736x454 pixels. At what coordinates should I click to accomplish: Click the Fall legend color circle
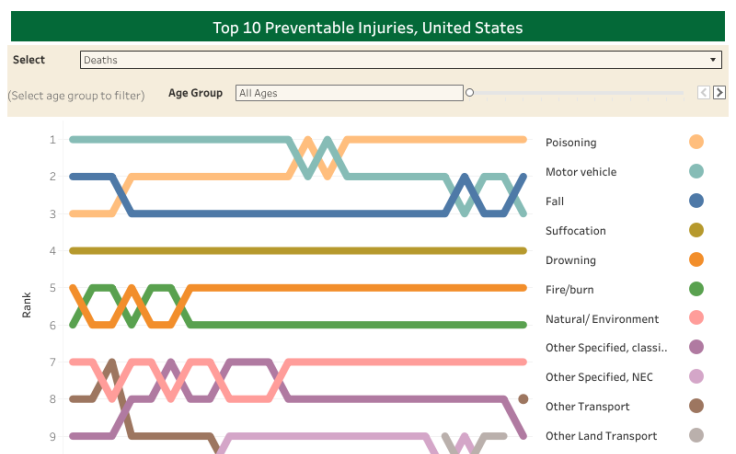(696, 201)
